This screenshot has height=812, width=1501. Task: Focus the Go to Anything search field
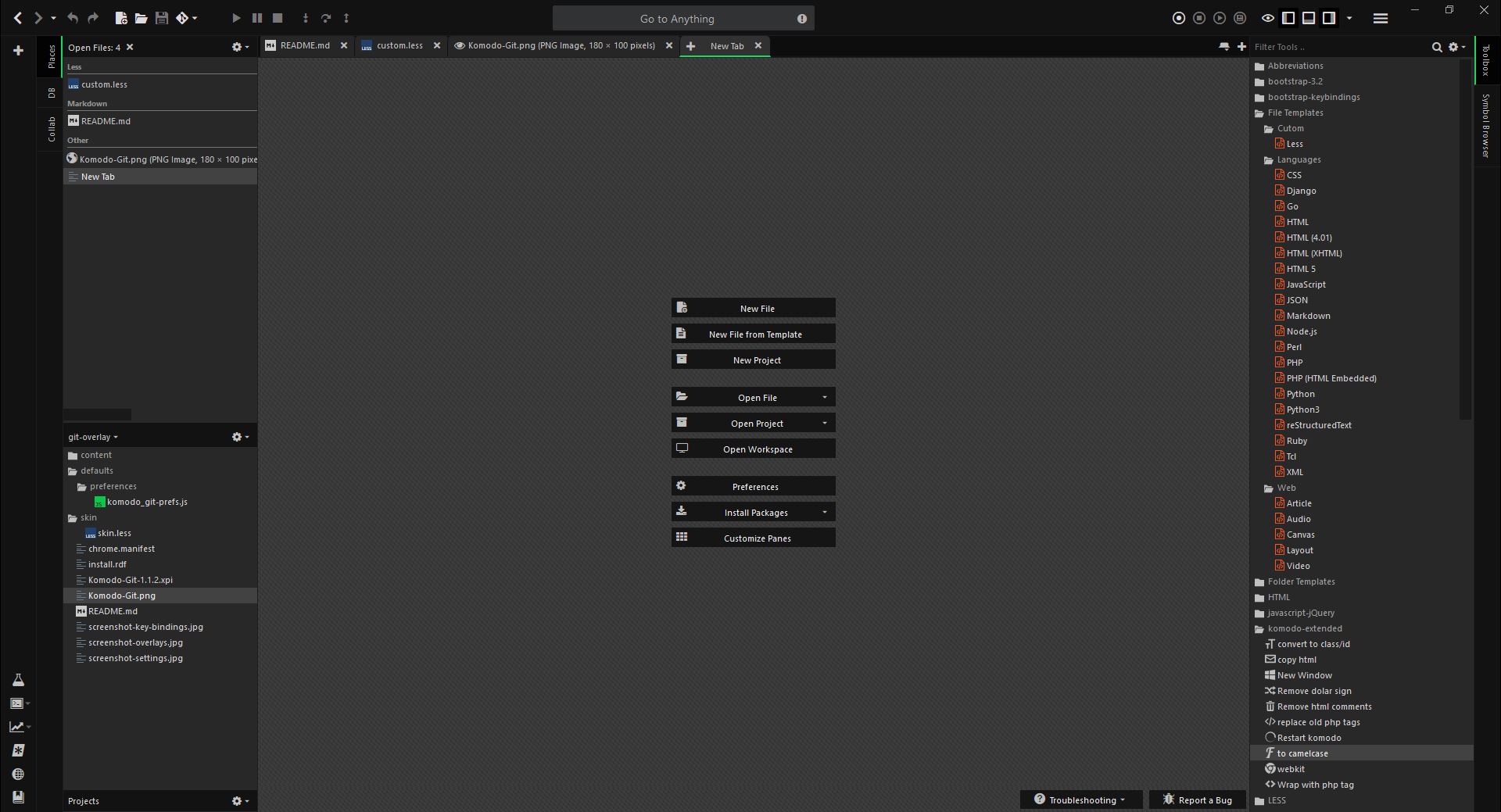coord(683,18)
